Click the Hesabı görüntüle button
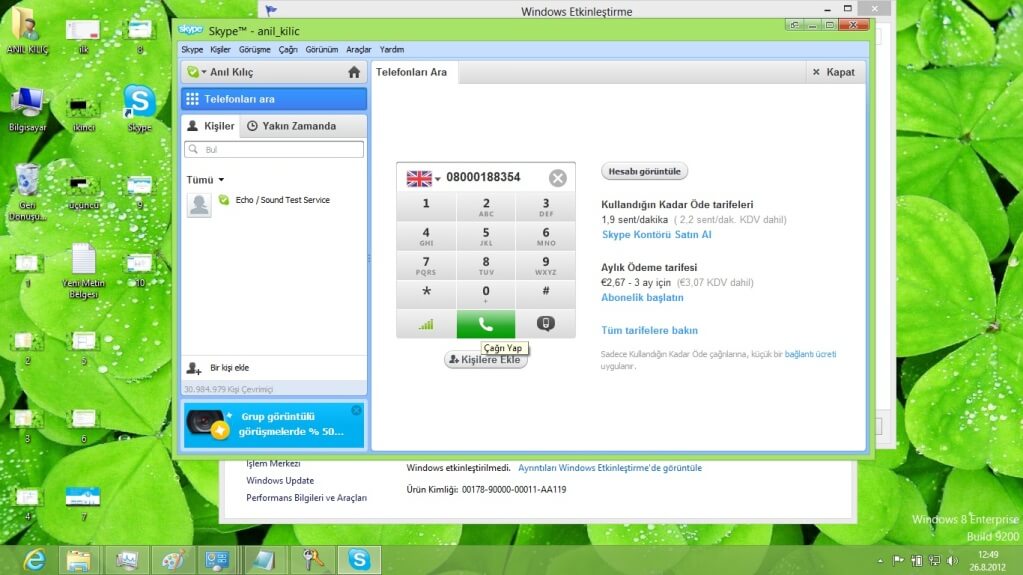Viewport: 1023px width, 575px height. tap(644, 171)
